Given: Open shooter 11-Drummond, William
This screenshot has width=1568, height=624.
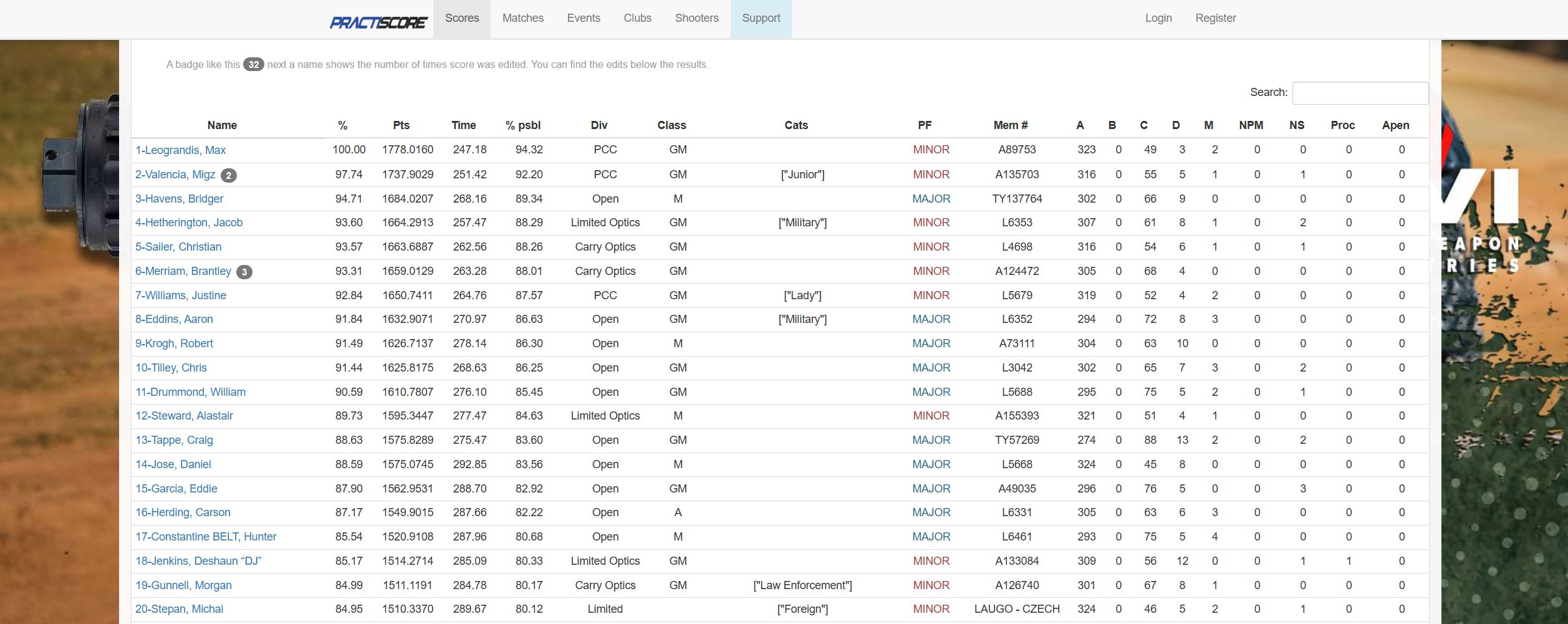Looking at the screenshot, I should click(x=191, y=392).
